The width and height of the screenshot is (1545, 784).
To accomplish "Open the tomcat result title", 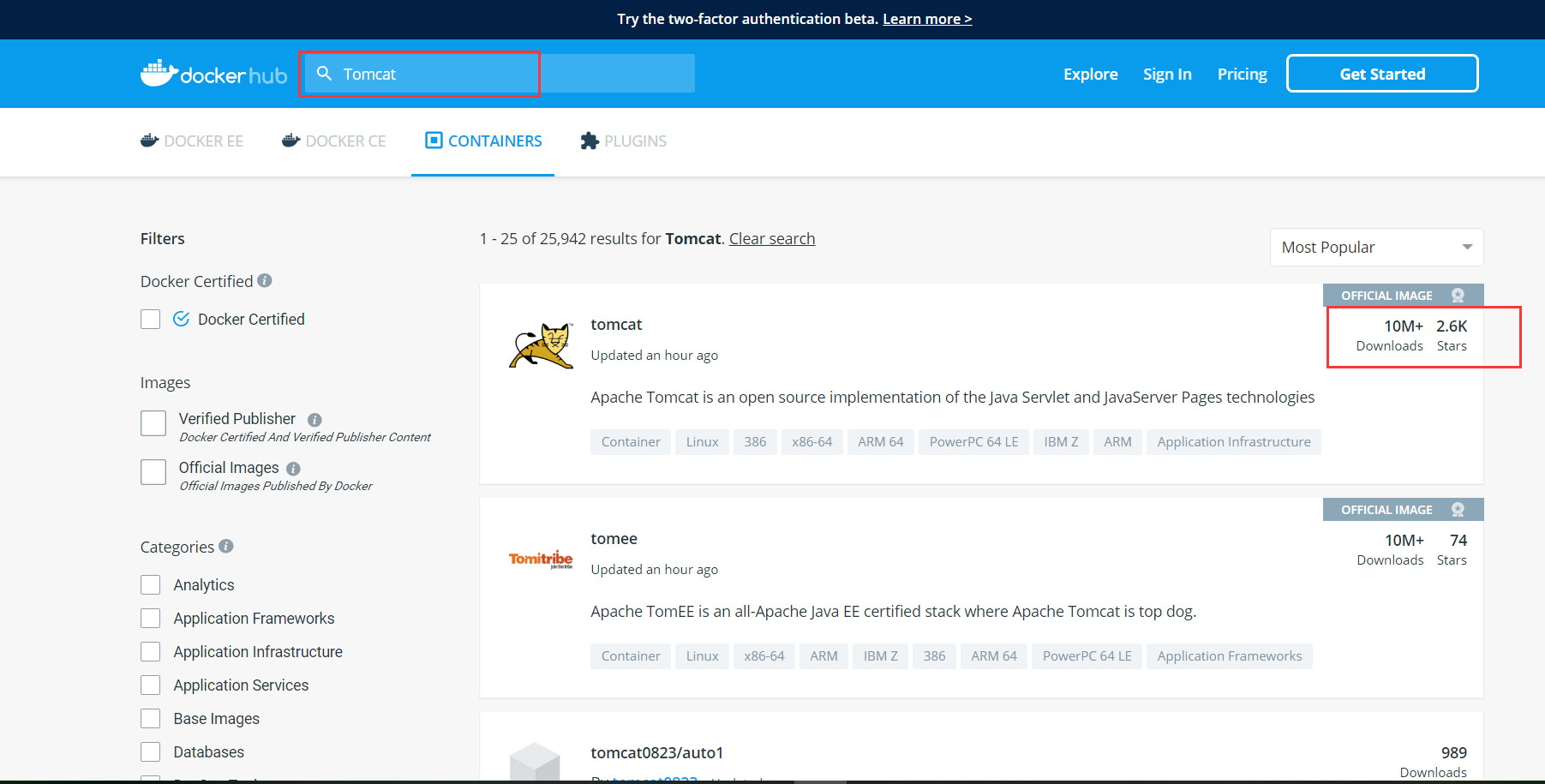I will coord(616,325).
